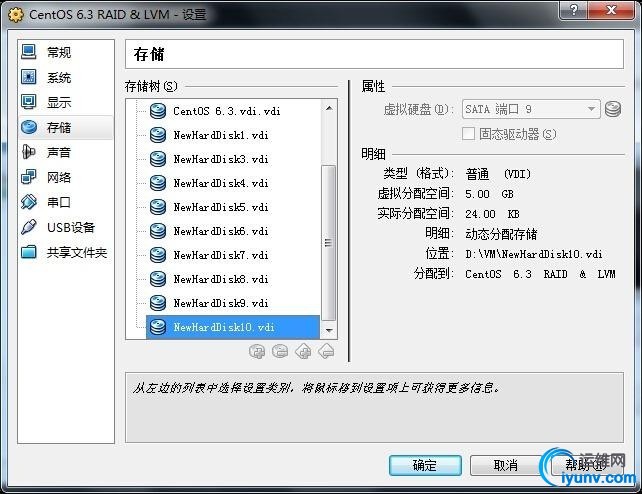Click the disk icon of NewHardDisk5.vdi

click(x=158, y=207)
